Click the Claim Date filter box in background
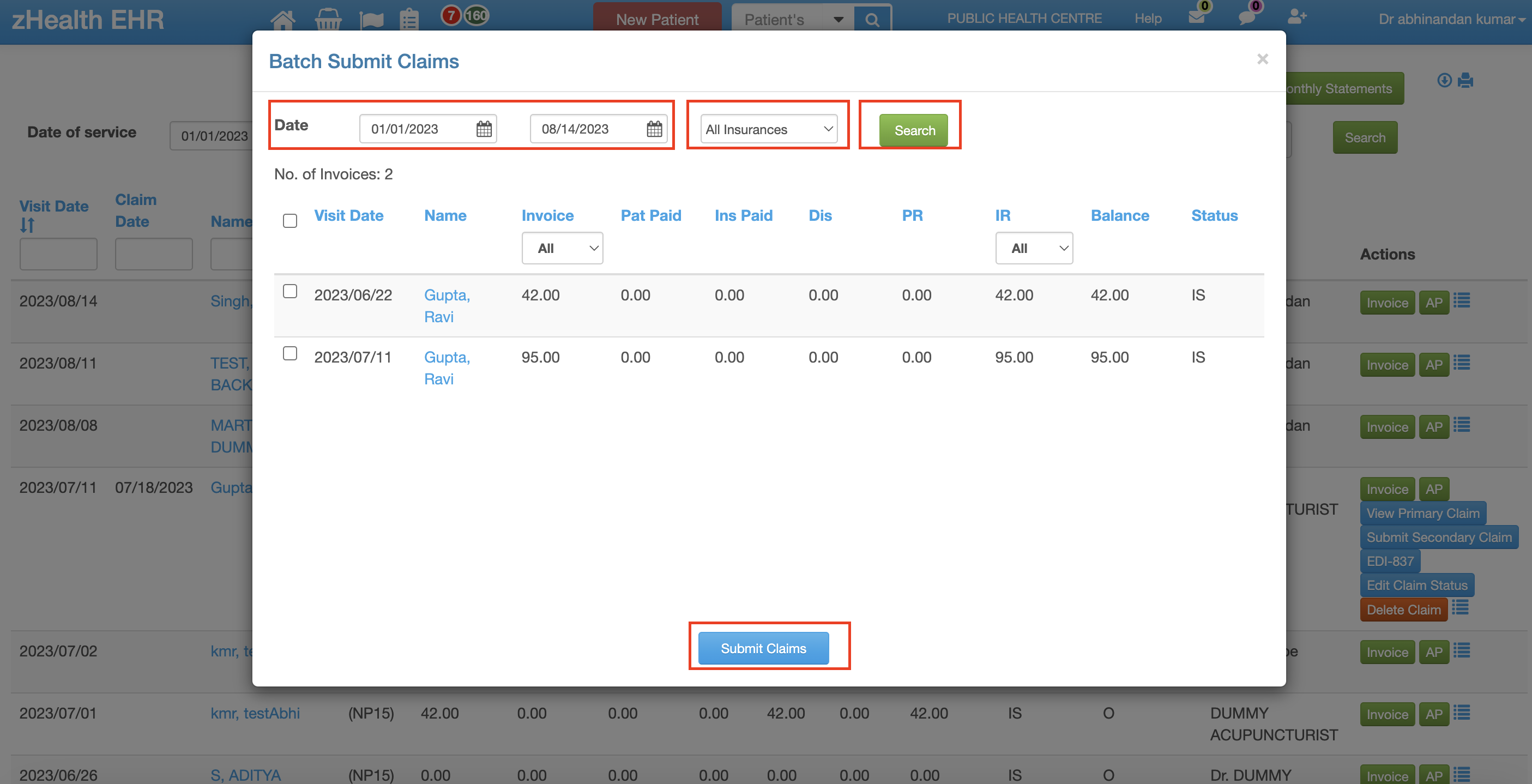The width and height of the screenshot is (1532, 784). point(153,254)
